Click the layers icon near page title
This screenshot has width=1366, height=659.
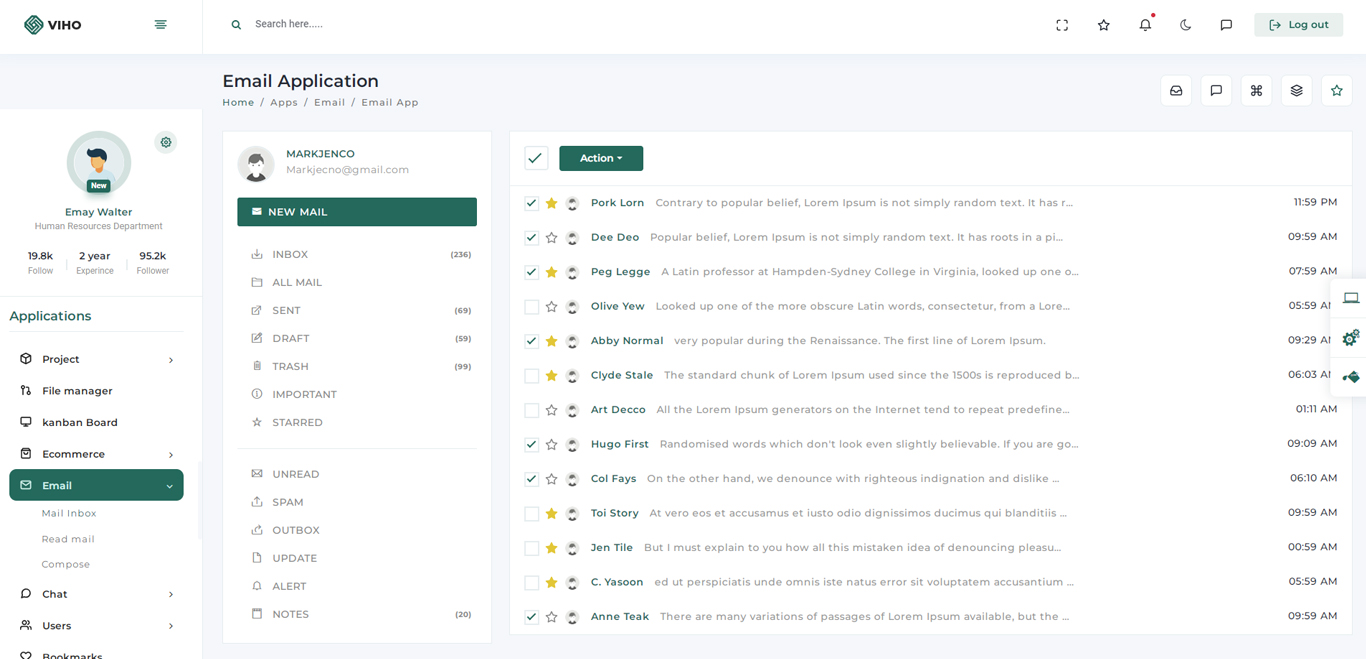pos(1296,91)
